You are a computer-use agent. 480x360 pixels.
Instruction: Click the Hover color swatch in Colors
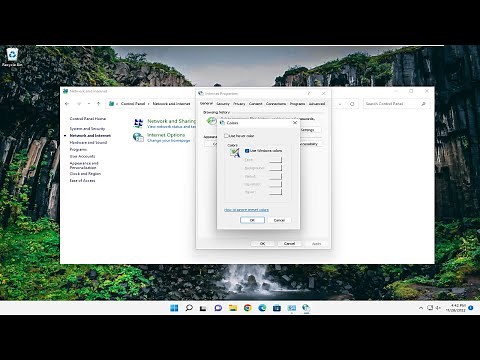[x=275, y=192]
